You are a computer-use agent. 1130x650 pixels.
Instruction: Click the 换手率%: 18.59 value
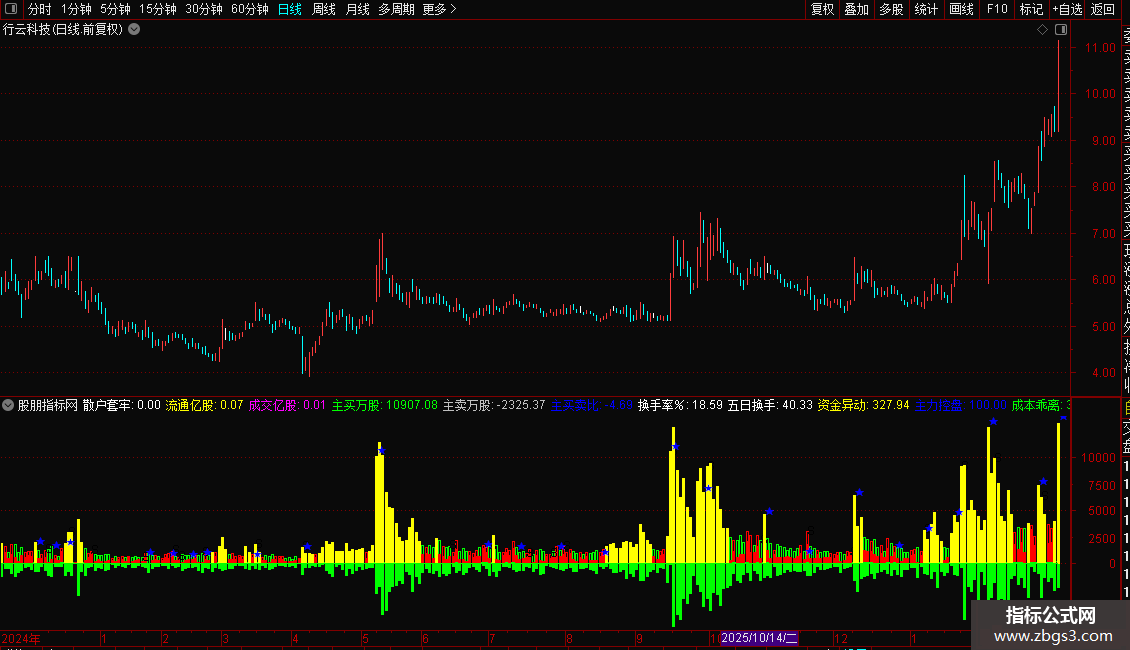click(x=680, y=405)
